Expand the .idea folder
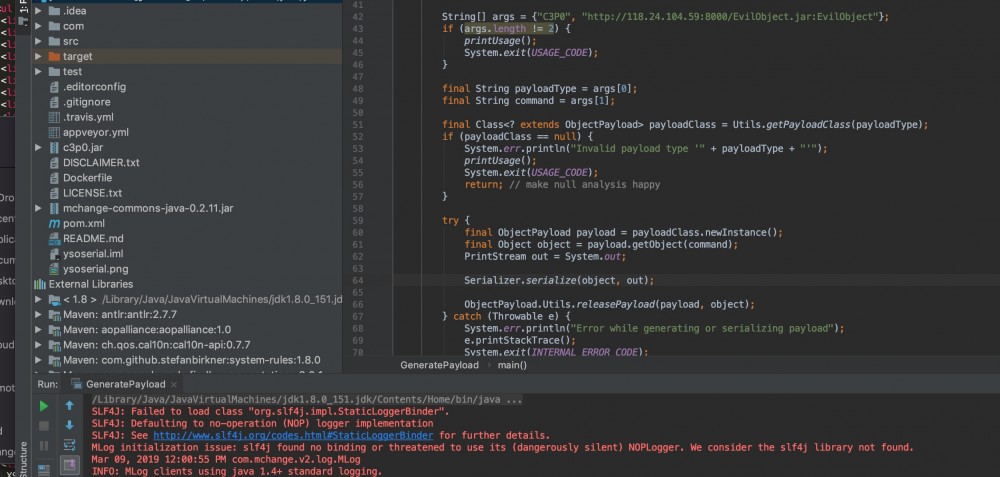1000x477 pixels. click(38, 11)
